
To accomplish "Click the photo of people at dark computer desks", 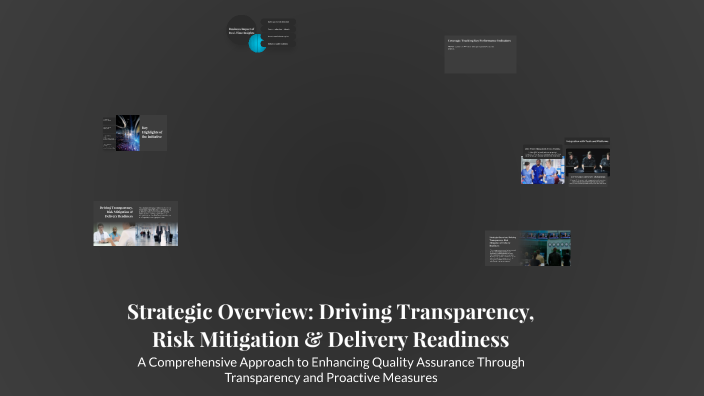I will click(587, 161).
